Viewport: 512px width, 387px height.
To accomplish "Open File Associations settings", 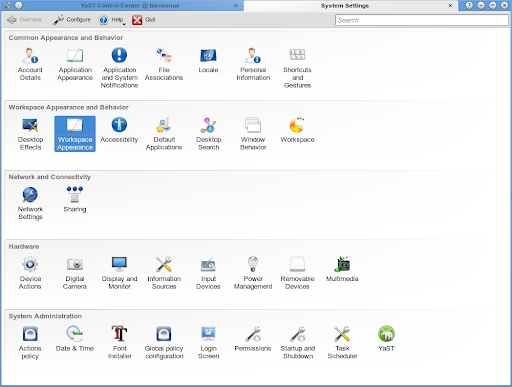I will (164, 64).
